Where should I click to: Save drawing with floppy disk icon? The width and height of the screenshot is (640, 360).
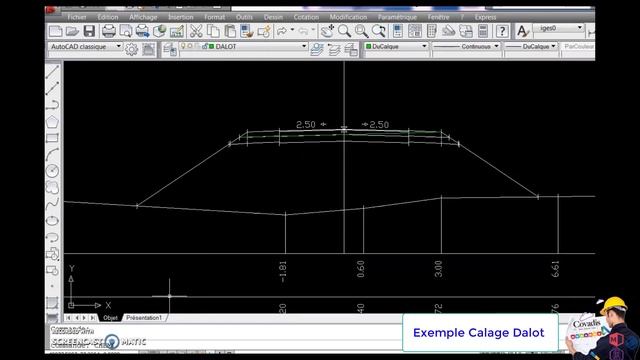[89, 31]
